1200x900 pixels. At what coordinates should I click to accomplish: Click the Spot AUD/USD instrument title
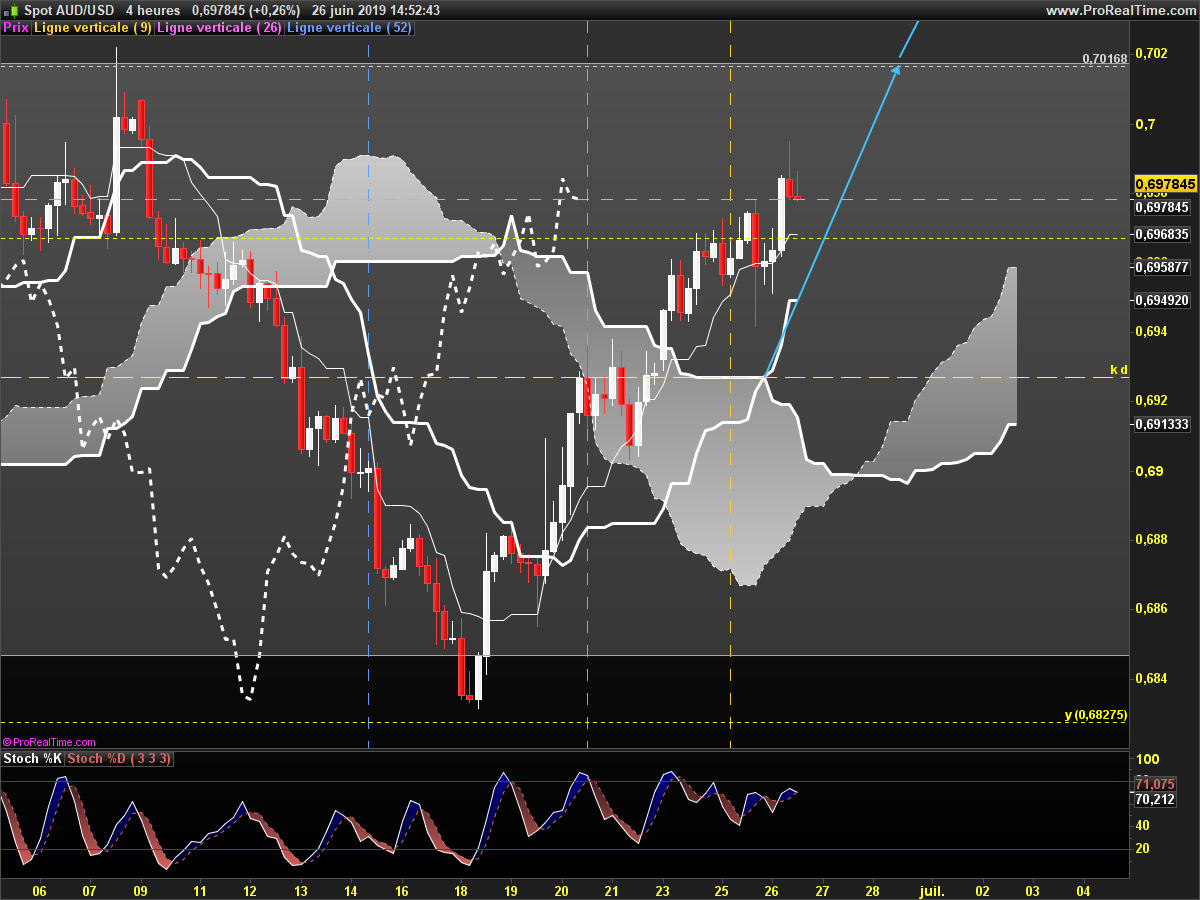69,10
